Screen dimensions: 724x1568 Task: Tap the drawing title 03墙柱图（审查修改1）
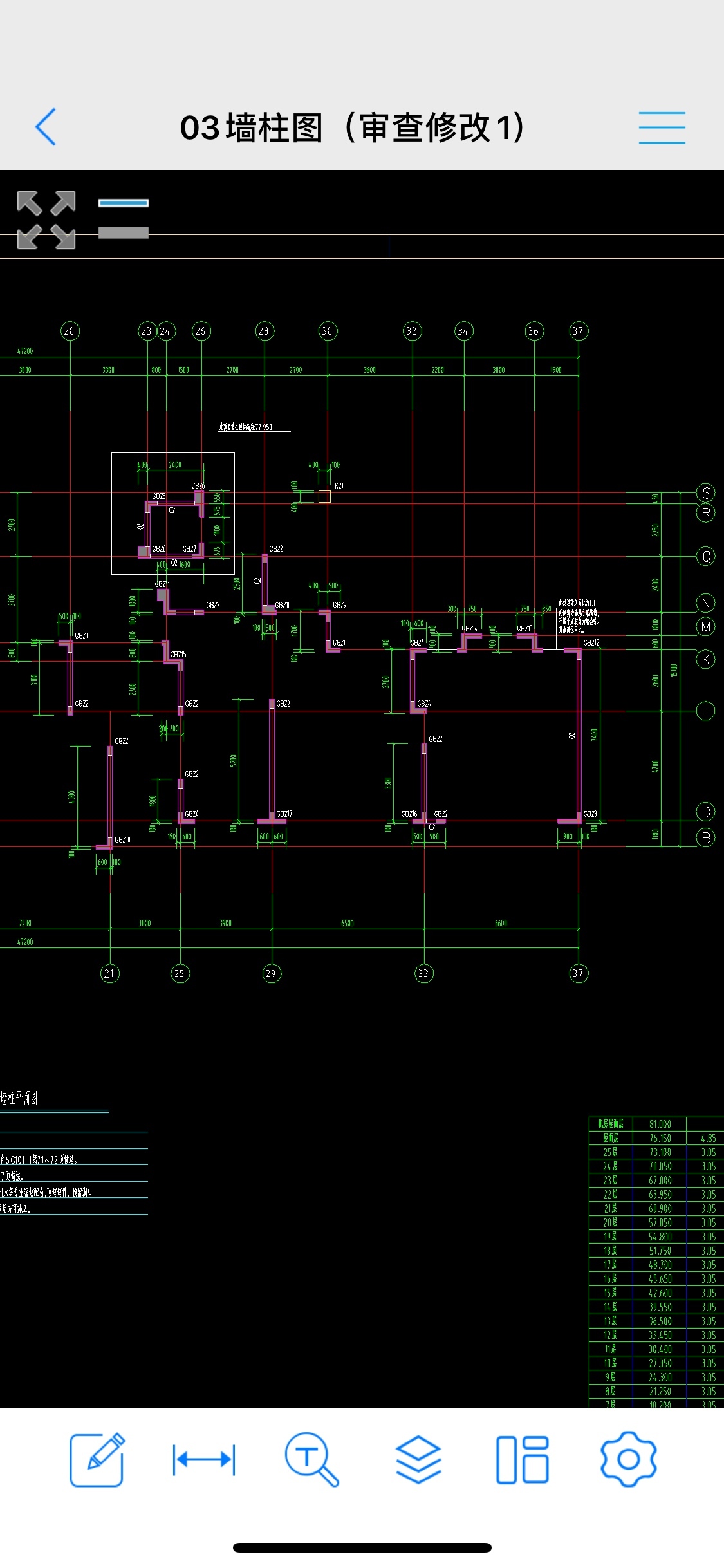point(352,127)
